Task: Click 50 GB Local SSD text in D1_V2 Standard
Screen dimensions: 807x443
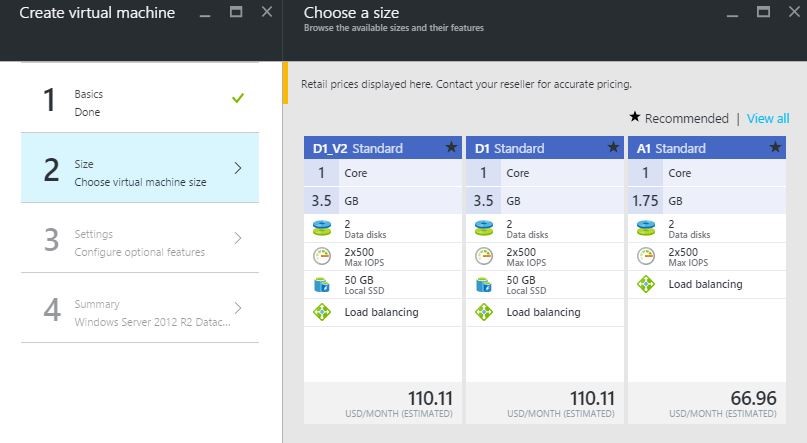Action: coord(364,285)
